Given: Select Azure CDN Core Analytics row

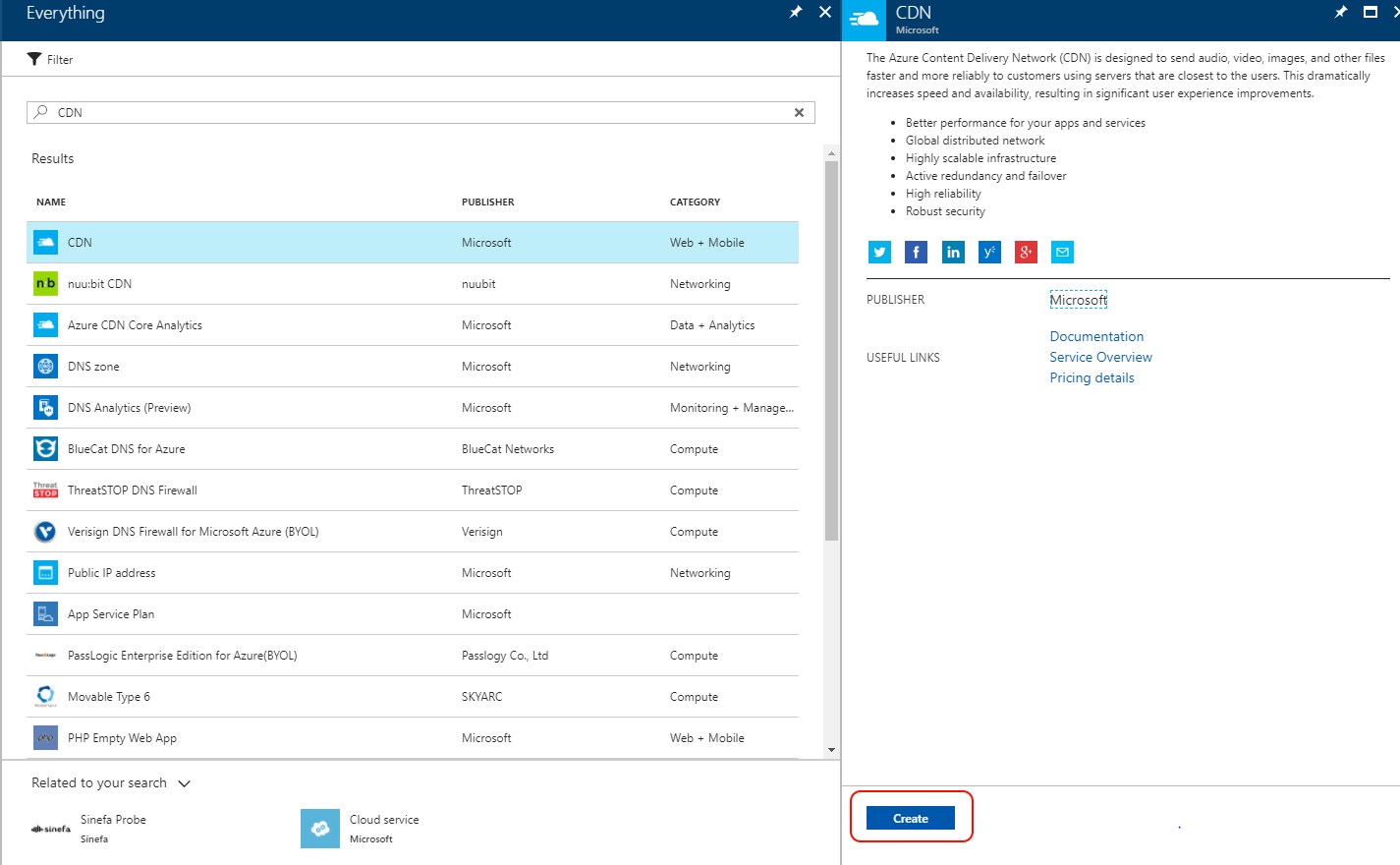Looking at the screenshot, I should tap(135, 325).
